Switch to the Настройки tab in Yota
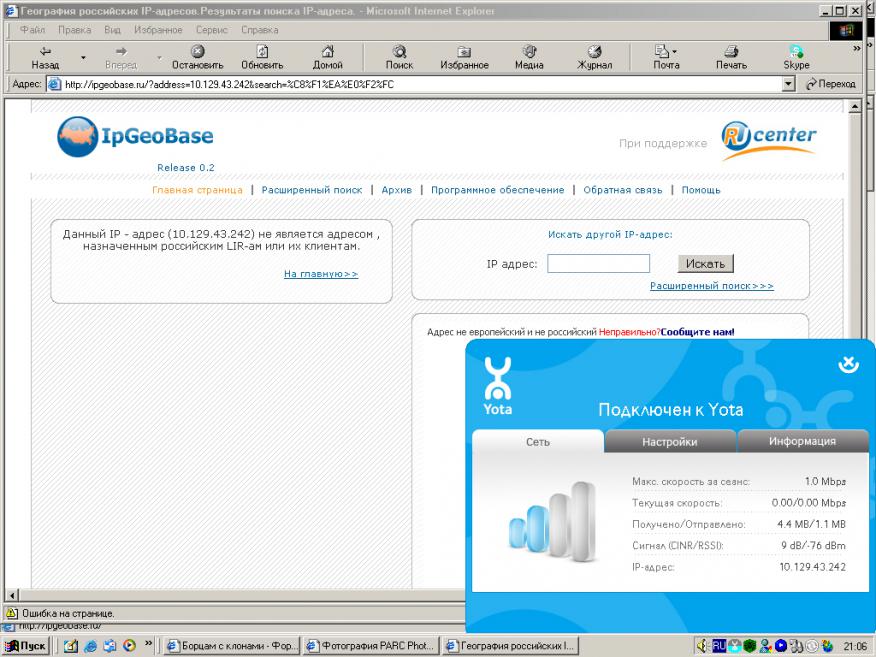The image size is (876, 657). click(670, 441)
